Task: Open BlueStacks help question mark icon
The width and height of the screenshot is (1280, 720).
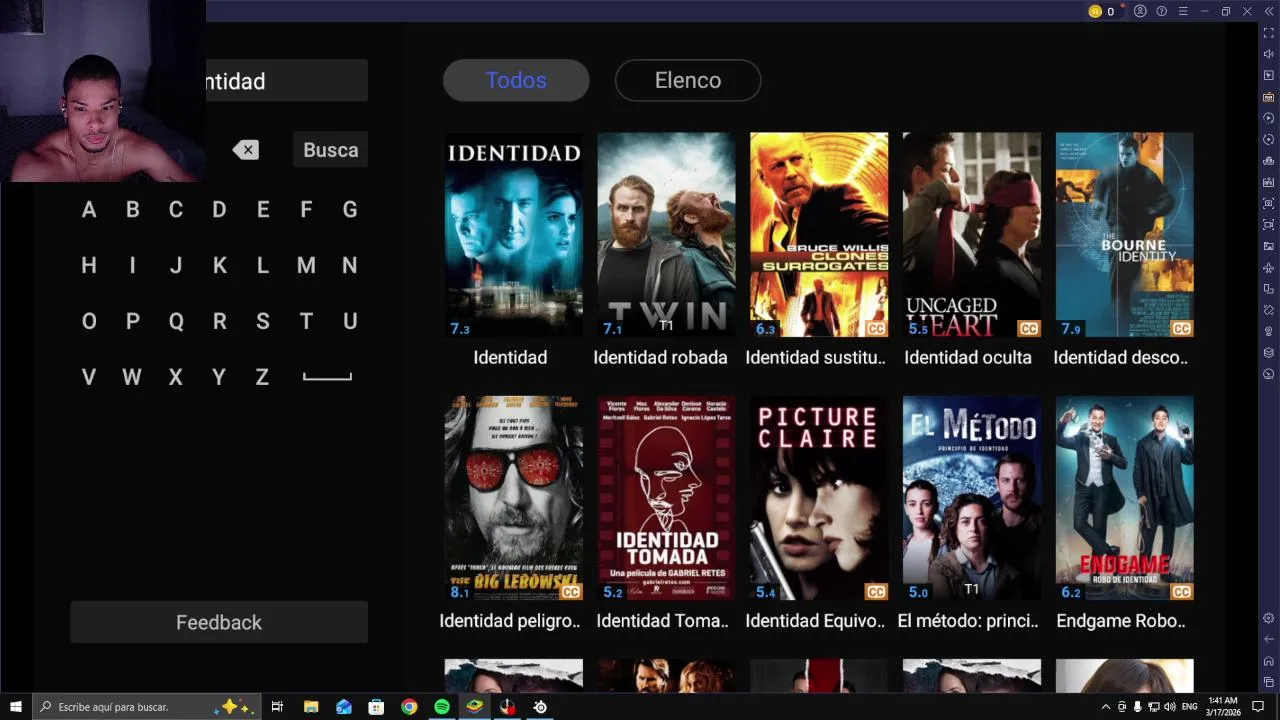Action: coord(1161,11)
